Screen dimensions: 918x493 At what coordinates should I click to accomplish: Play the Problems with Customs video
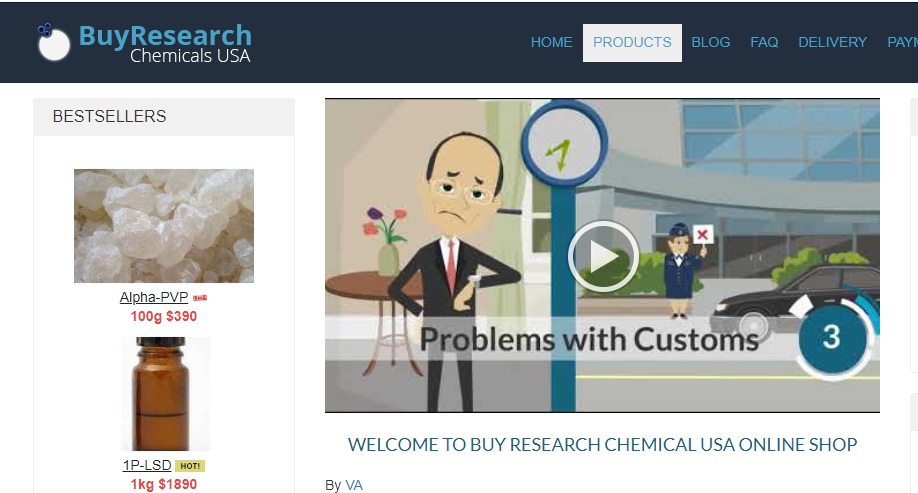[603, 256]
